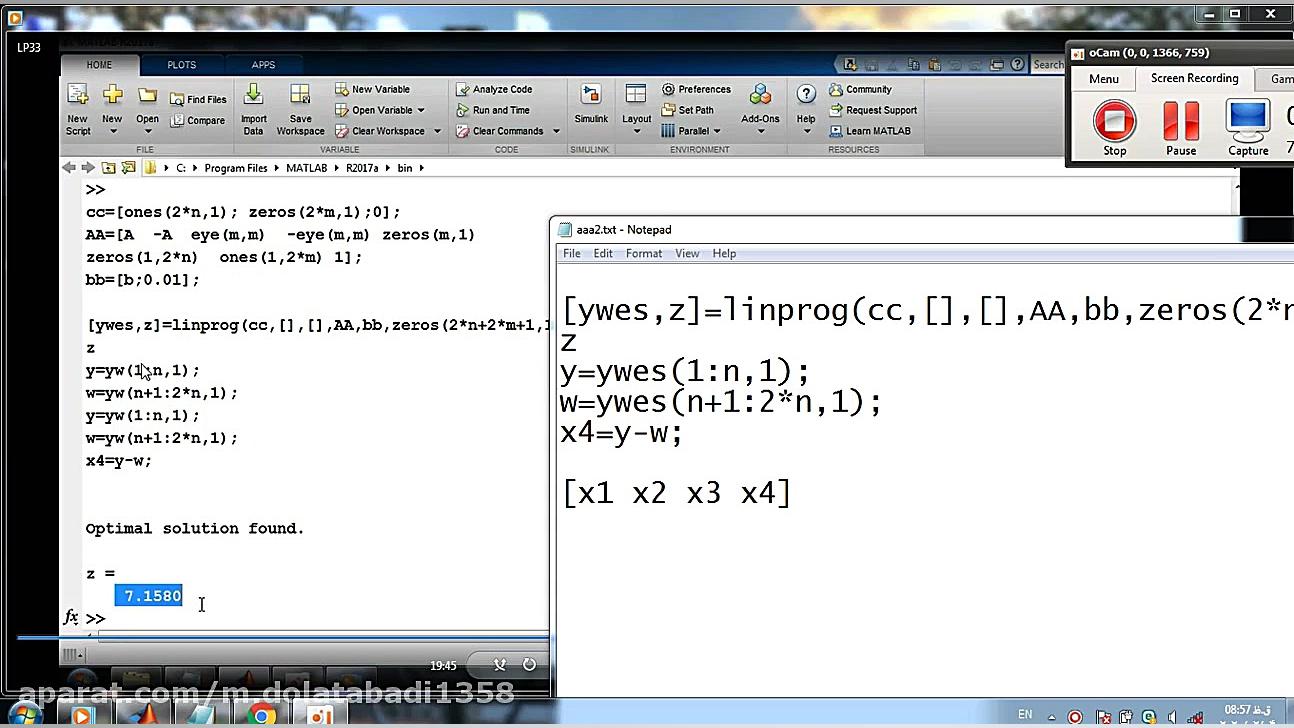Open the Notepad View menu

687,254
